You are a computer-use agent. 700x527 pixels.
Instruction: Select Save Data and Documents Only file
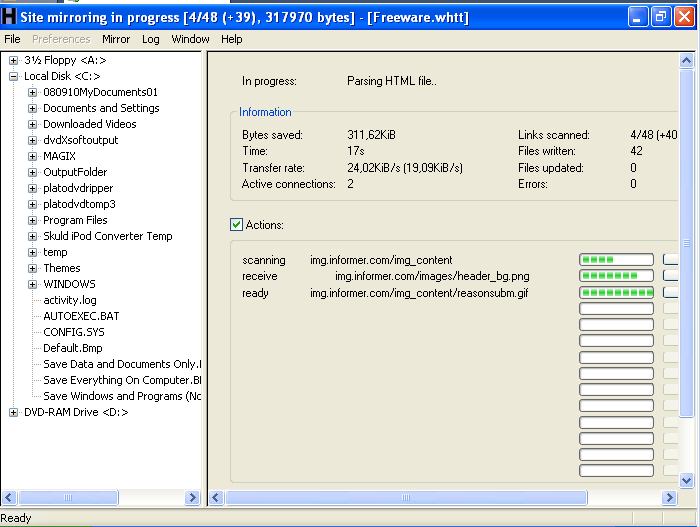(122, 364)
